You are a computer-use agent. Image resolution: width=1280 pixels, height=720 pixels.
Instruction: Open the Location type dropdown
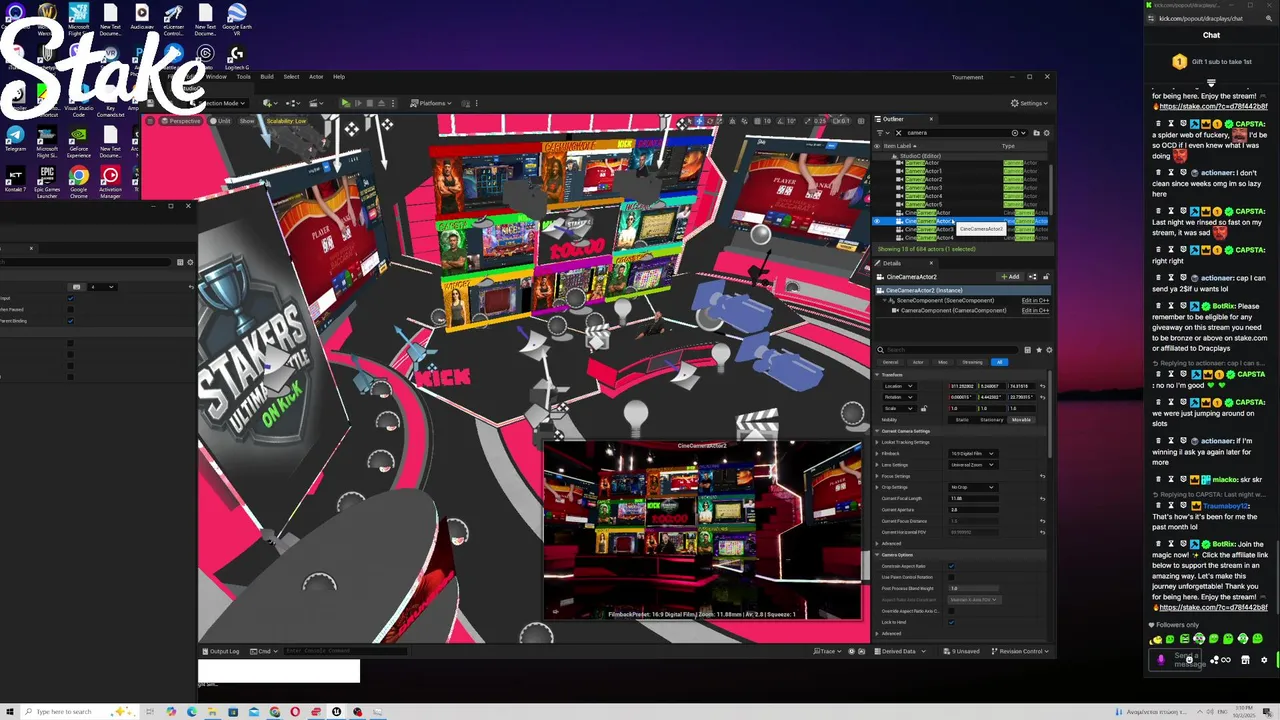point(900,386)
